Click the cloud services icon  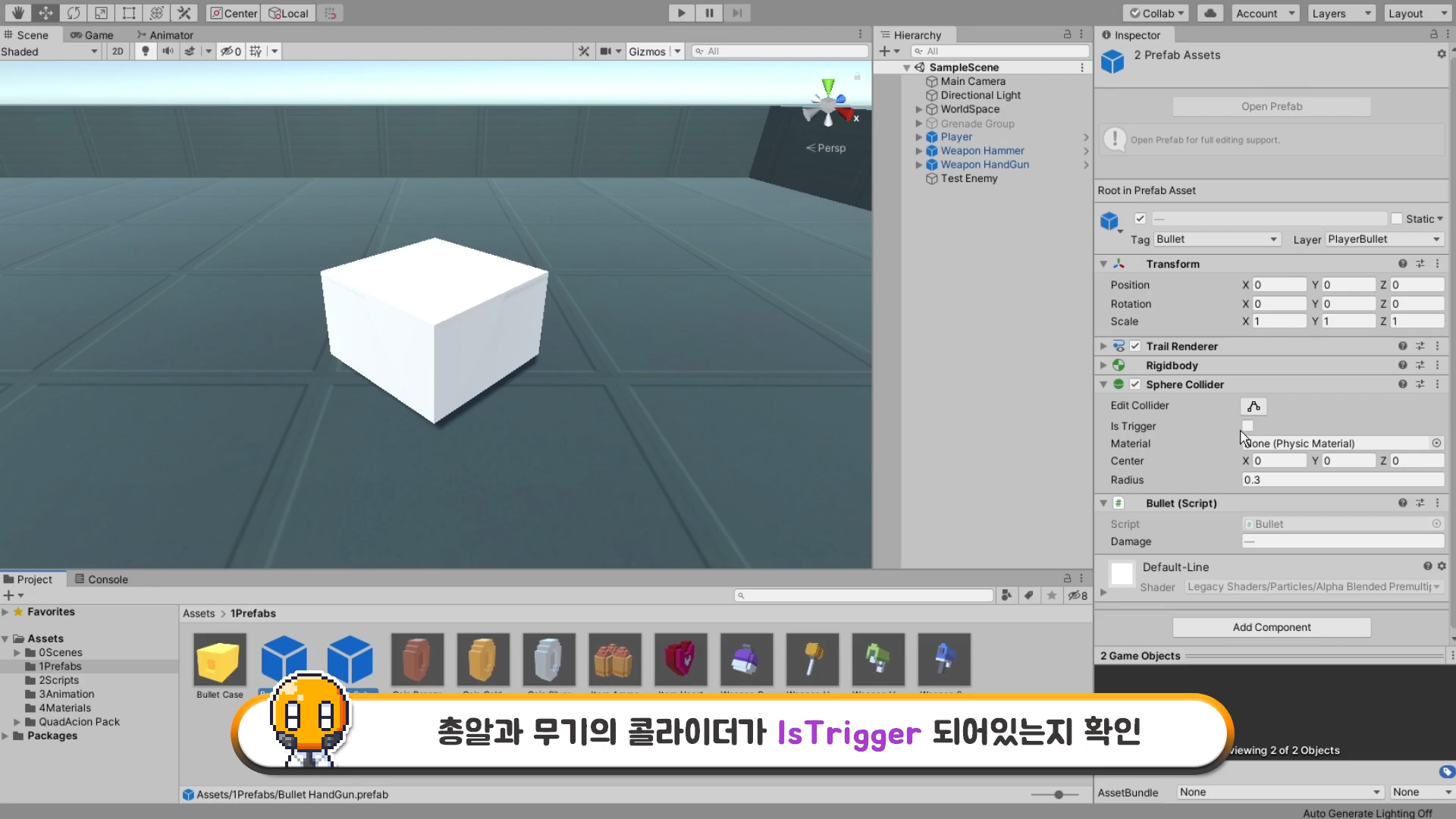coord(1210,13)
